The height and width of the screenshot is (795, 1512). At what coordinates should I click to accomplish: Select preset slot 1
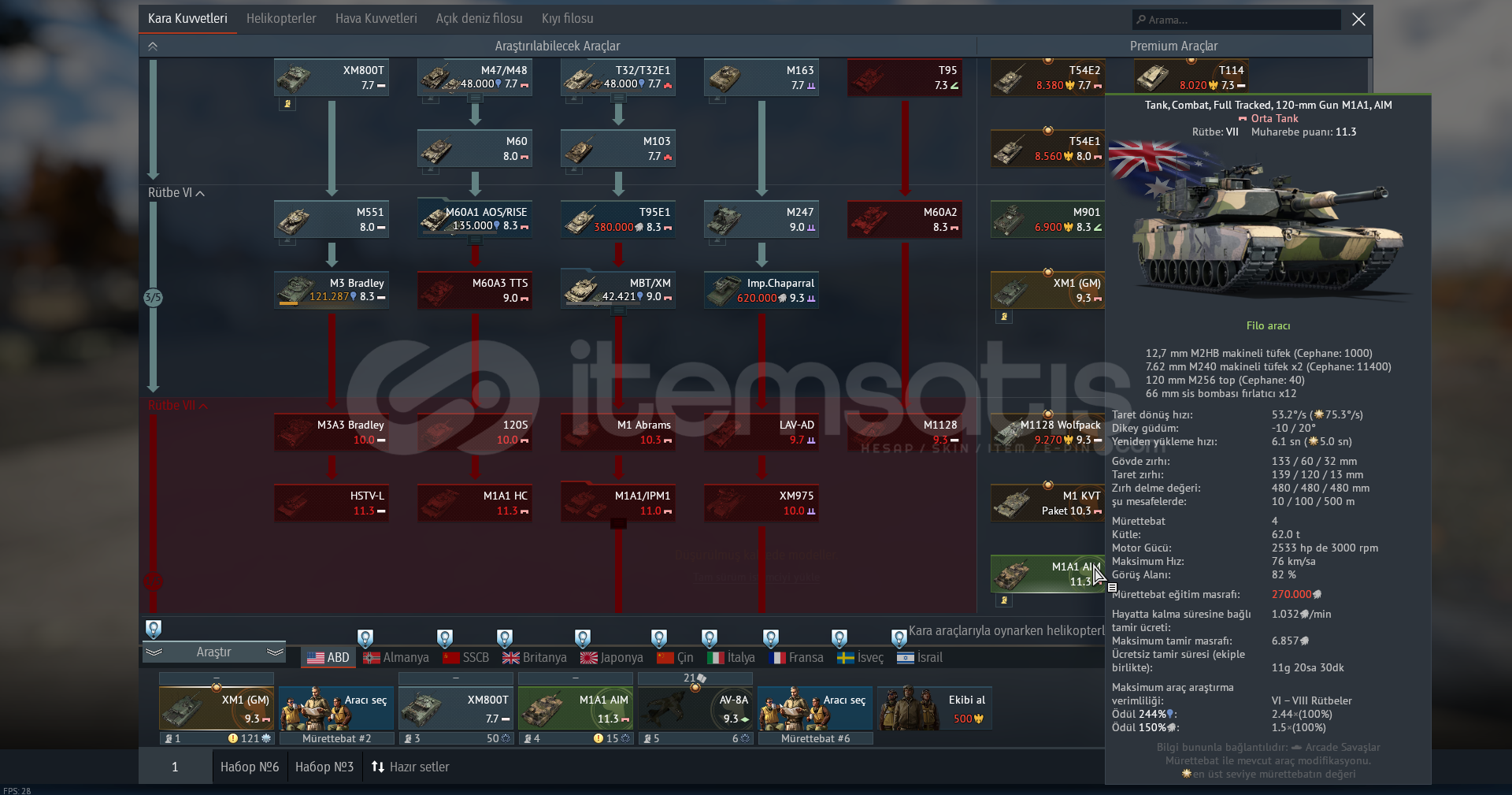click(175, 767)
